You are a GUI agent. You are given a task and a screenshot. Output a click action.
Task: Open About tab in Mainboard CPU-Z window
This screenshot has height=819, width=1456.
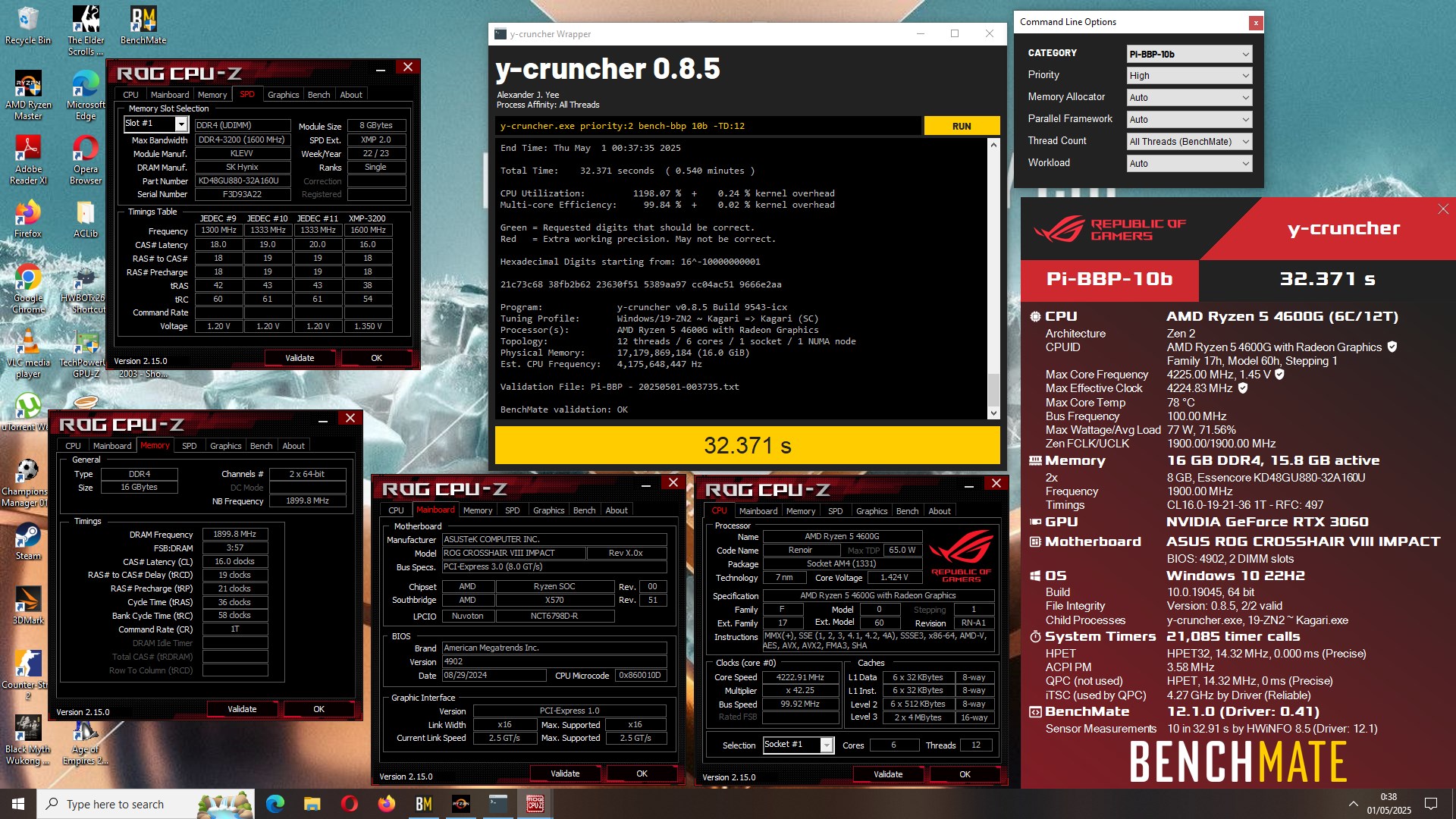(617, 510)
